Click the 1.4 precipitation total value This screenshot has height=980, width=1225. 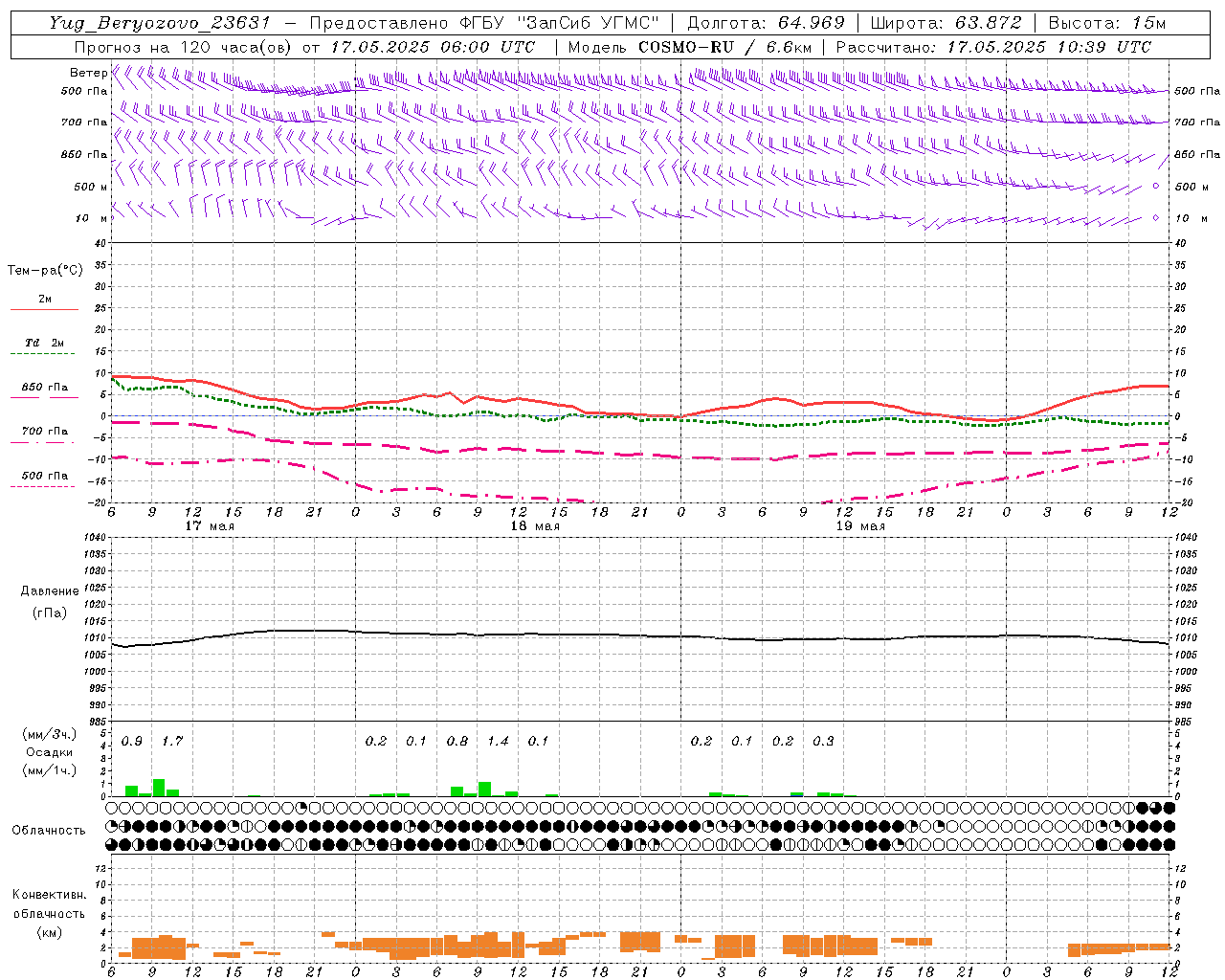[x=498, y=741]
